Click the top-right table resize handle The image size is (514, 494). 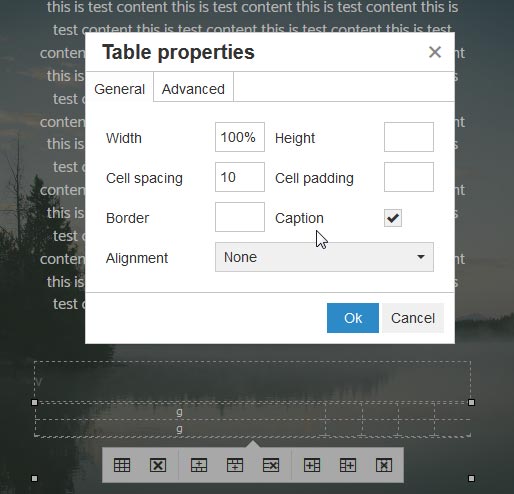coord(471,403)
